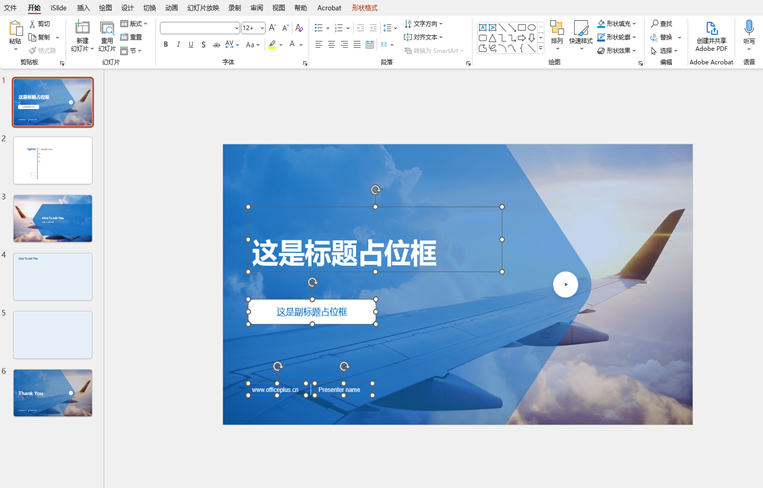
Task: Open the Select (选择) dropdown
Action: 666,50
